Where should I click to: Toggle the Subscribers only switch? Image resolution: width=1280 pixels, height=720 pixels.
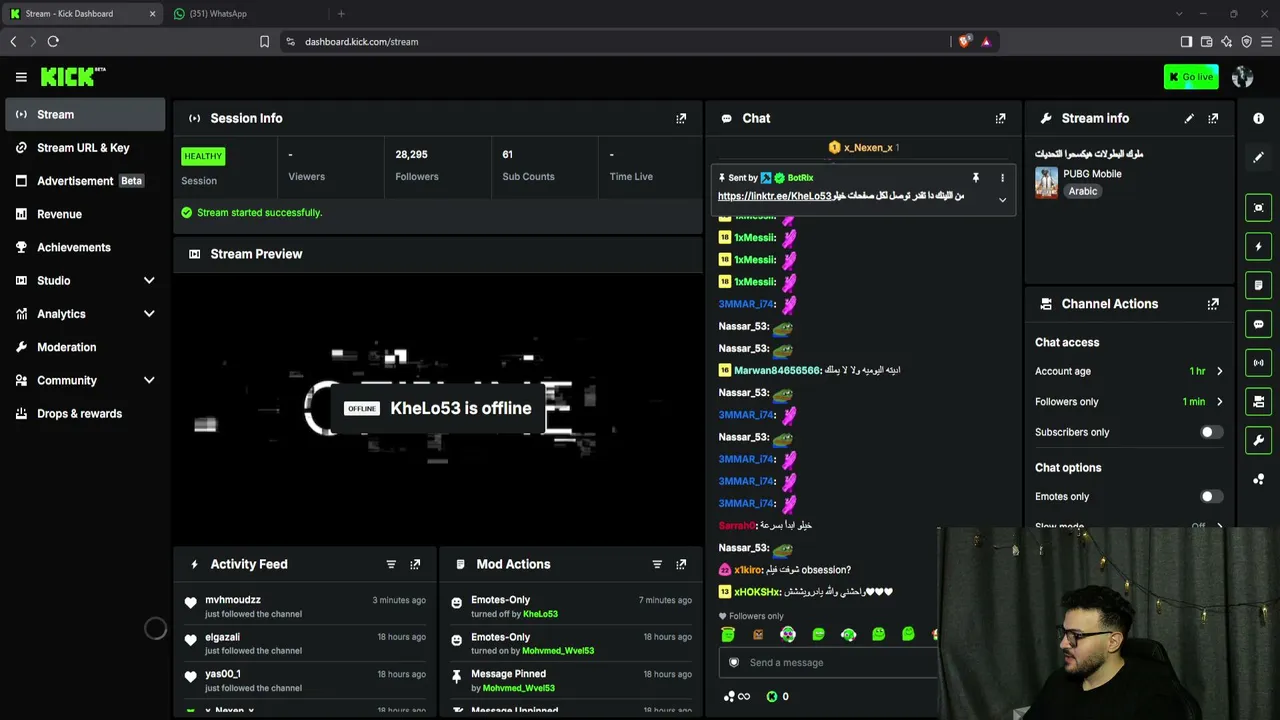point(1210,432)
